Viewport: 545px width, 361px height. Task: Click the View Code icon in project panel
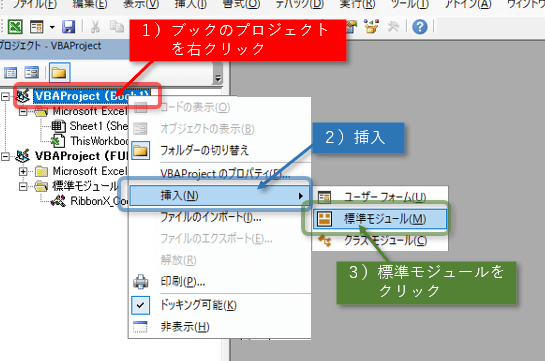click(x=10, y=73)
